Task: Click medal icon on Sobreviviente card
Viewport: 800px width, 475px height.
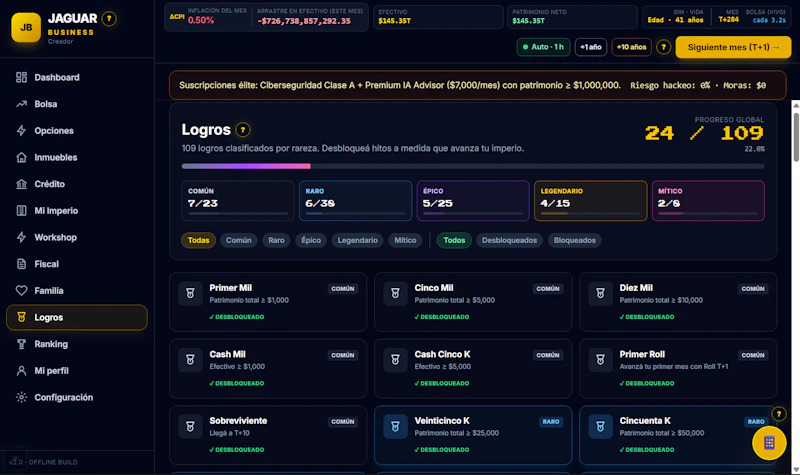Action: pyautogui.click(x=190, y=427)
